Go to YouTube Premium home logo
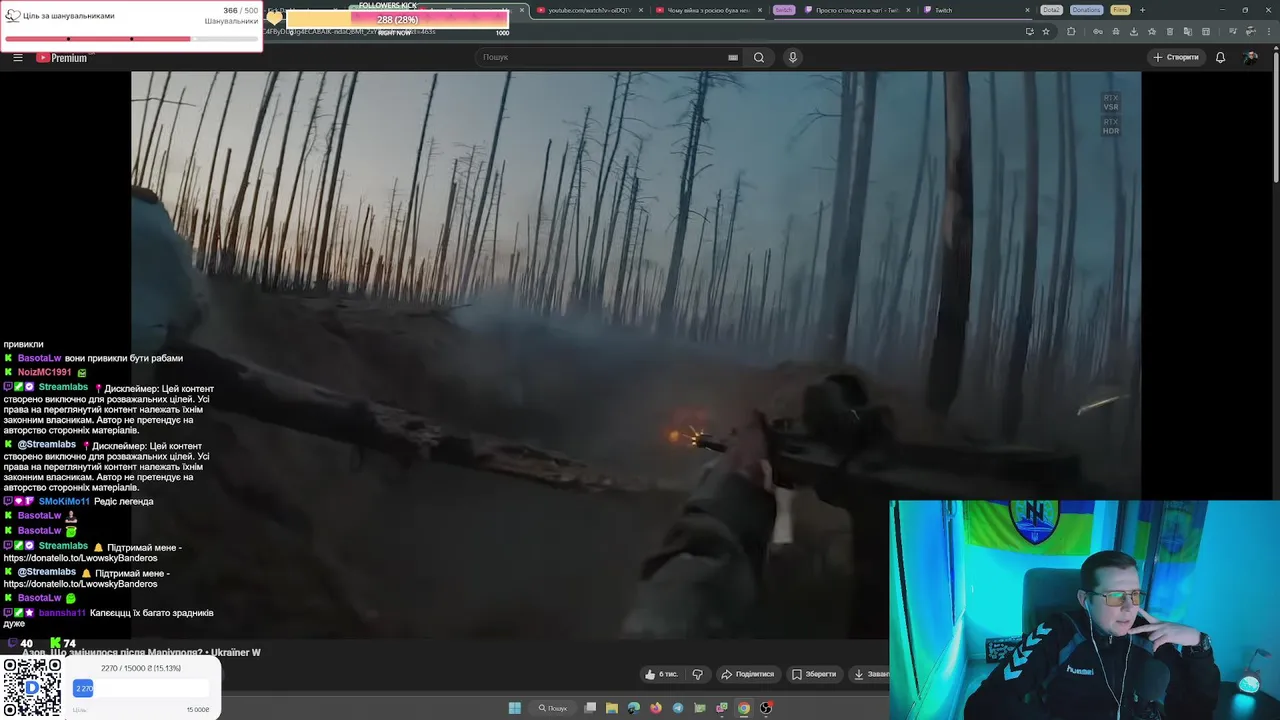This screenshot has width=1280, height=720. (62, 58)
